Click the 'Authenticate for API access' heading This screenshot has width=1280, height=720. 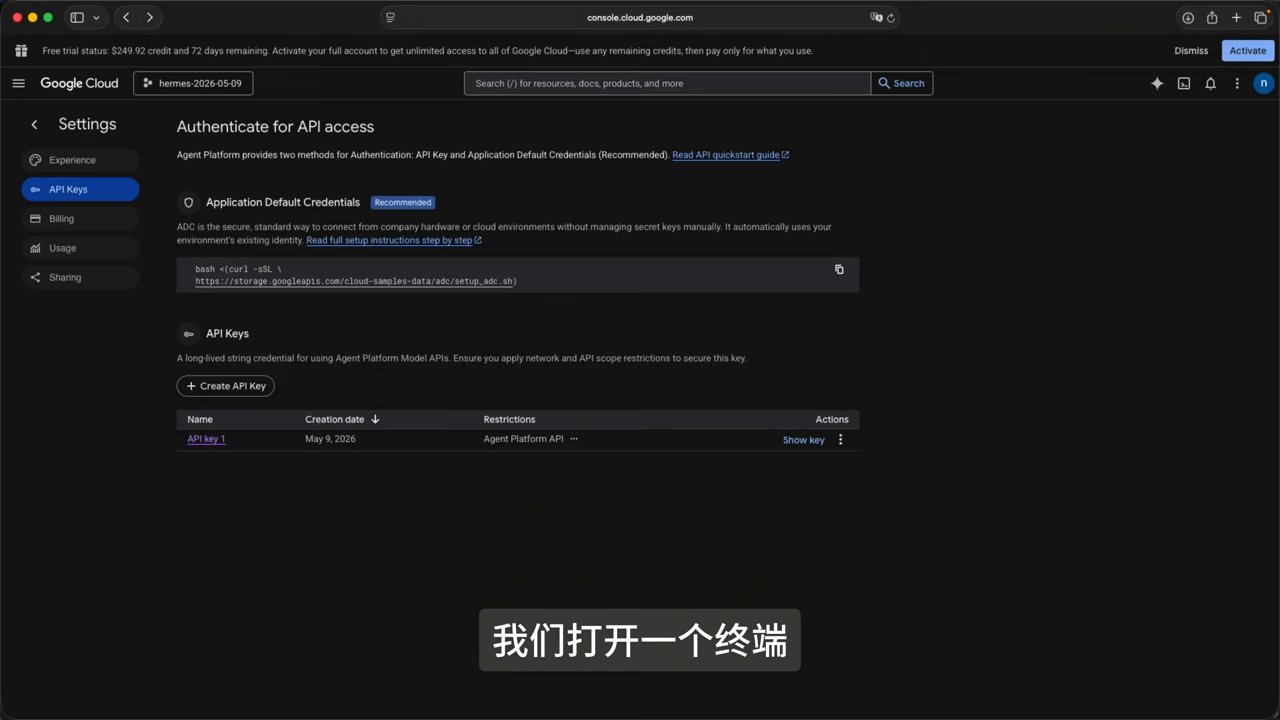(x=275, y=127)
